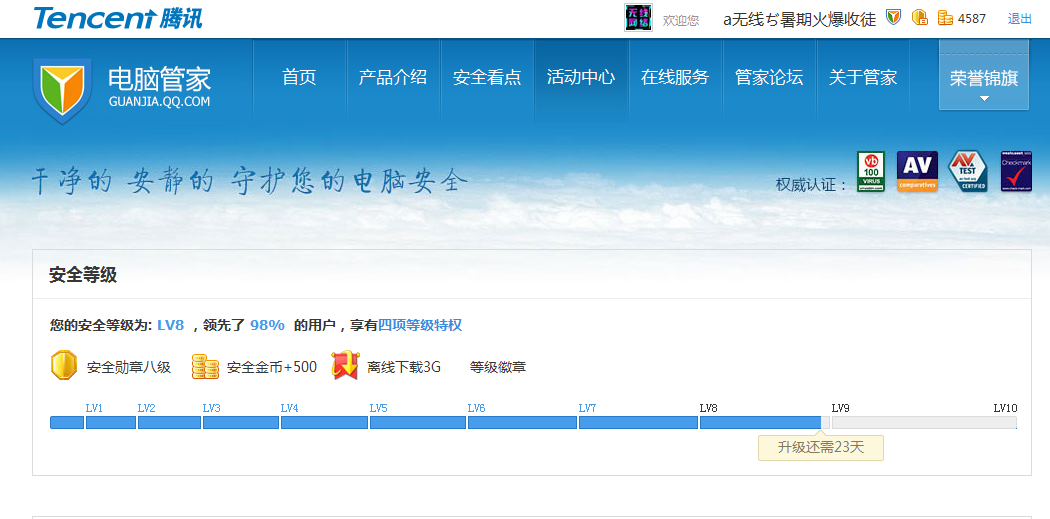Click the VB100 Virus certification badge

click(x=871, y=171)
